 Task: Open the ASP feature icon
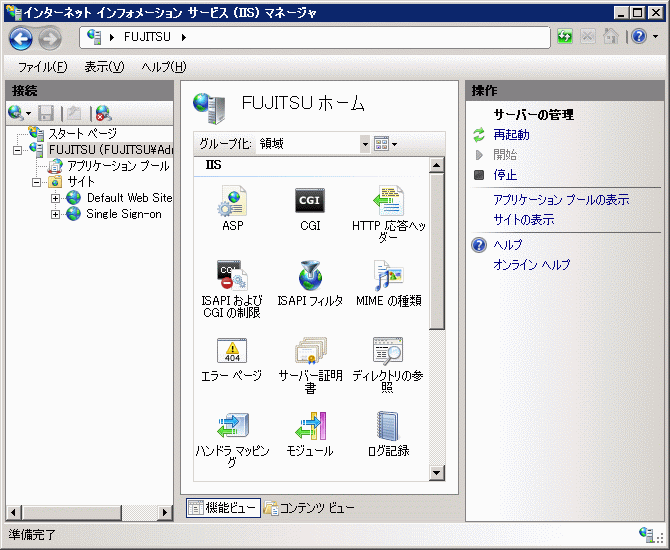click(x=232, y=208)
